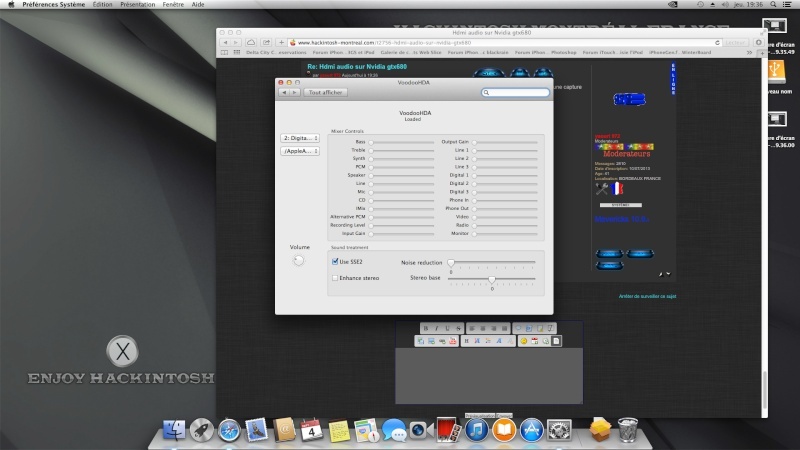The height and width of the screenshot is (450, 800).
Task: Open the Fenêtre menu
Action: tap(173, 4)
